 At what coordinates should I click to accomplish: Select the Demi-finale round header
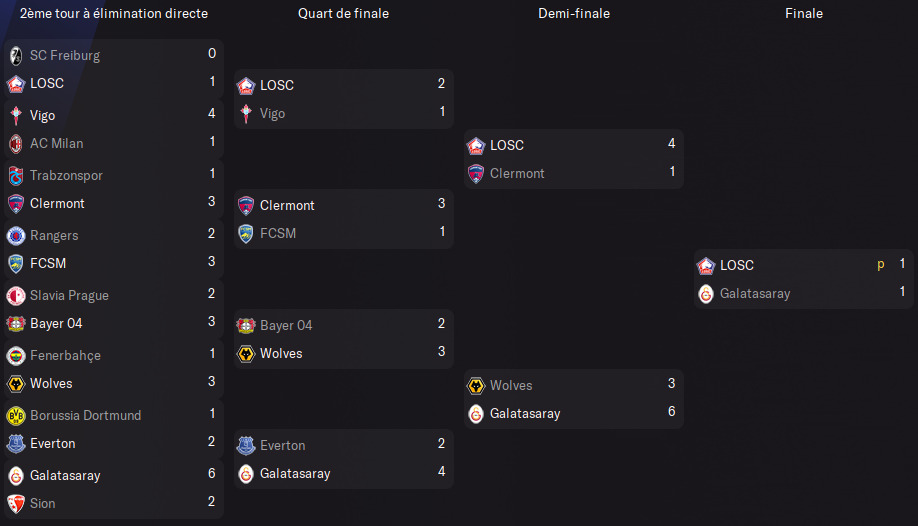coord(574,13)
